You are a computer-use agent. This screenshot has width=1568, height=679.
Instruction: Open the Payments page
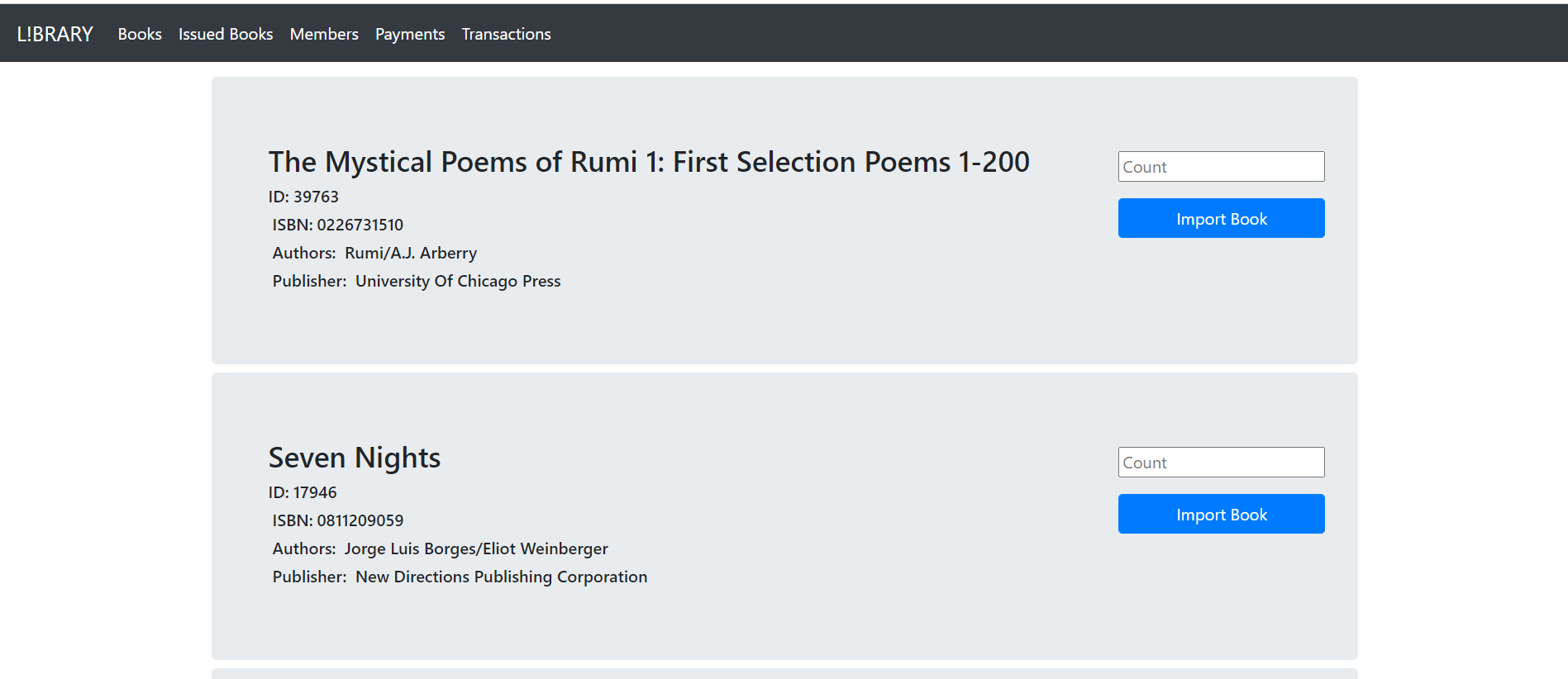tap(410, 34)
